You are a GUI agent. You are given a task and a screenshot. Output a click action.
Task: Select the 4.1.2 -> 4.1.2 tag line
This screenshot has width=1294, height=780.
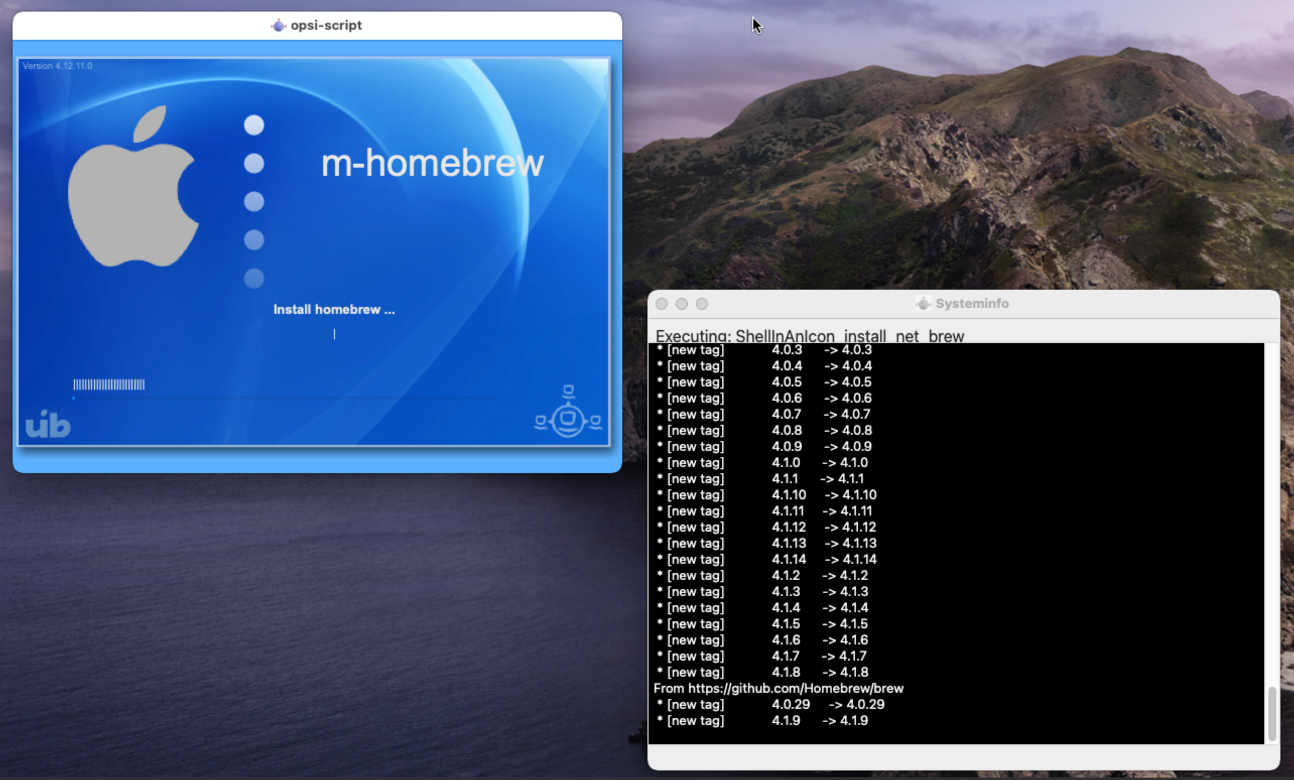pos(763,575)
